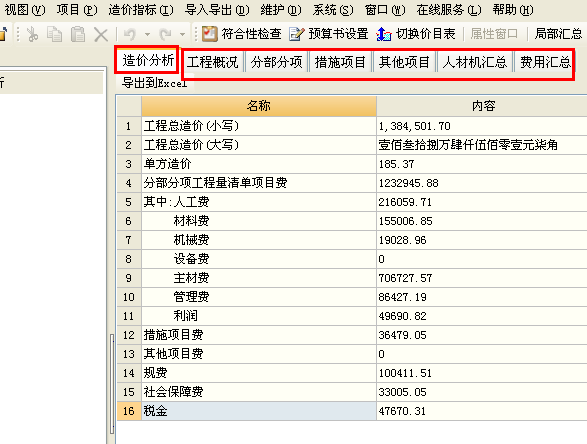Open the 维护(D) menu

[281, 10]
